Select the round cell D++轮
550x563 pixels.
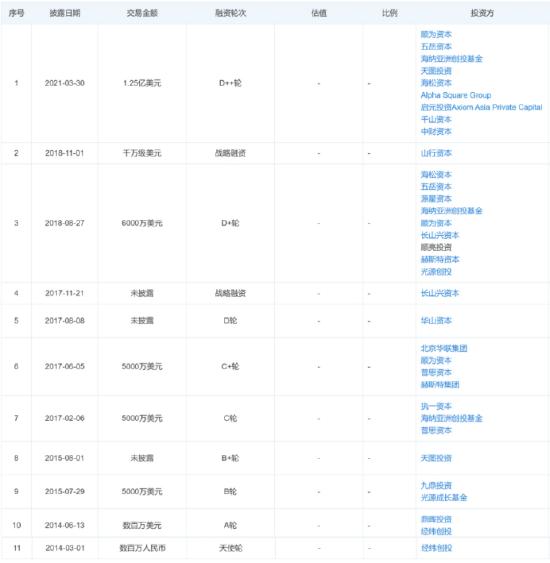230,83
